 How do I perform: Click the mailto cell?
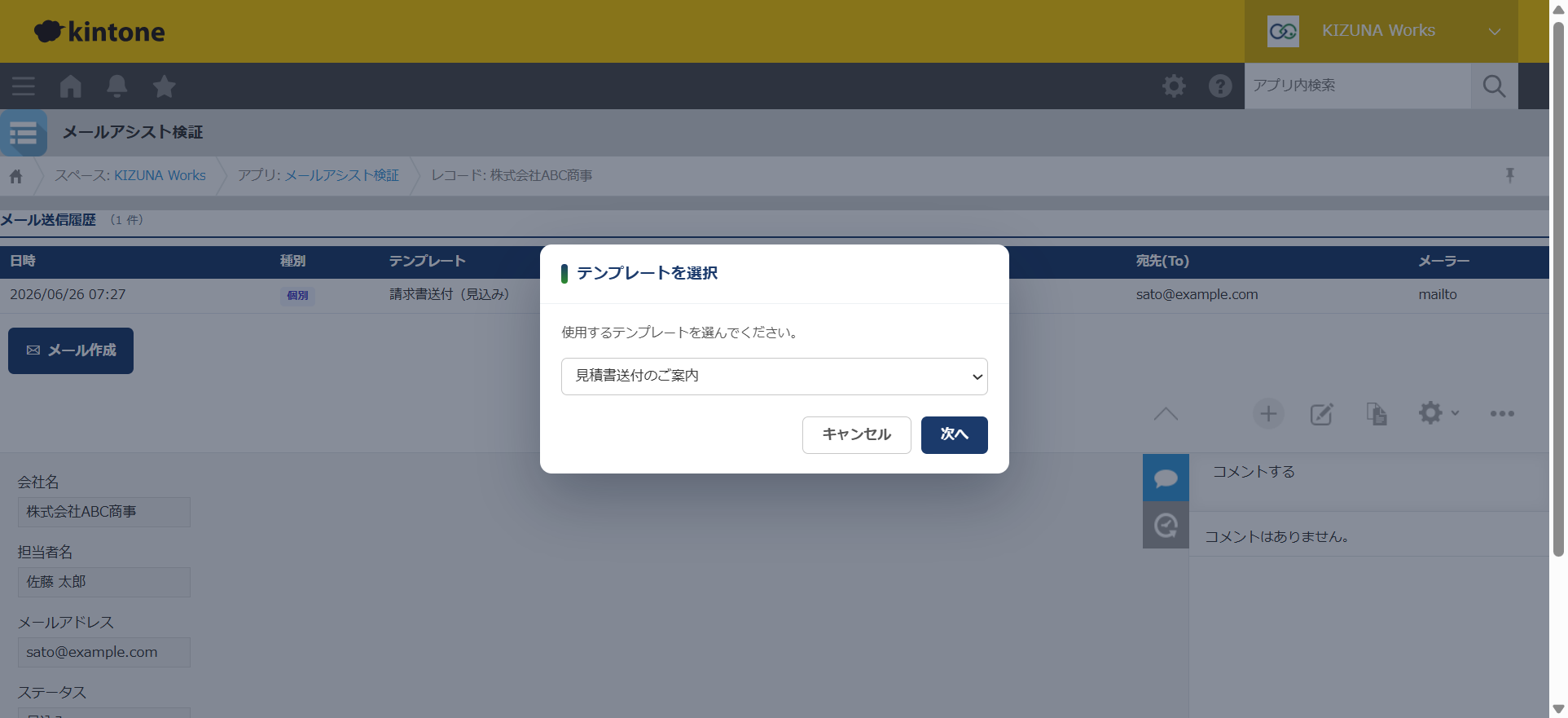1437,294
